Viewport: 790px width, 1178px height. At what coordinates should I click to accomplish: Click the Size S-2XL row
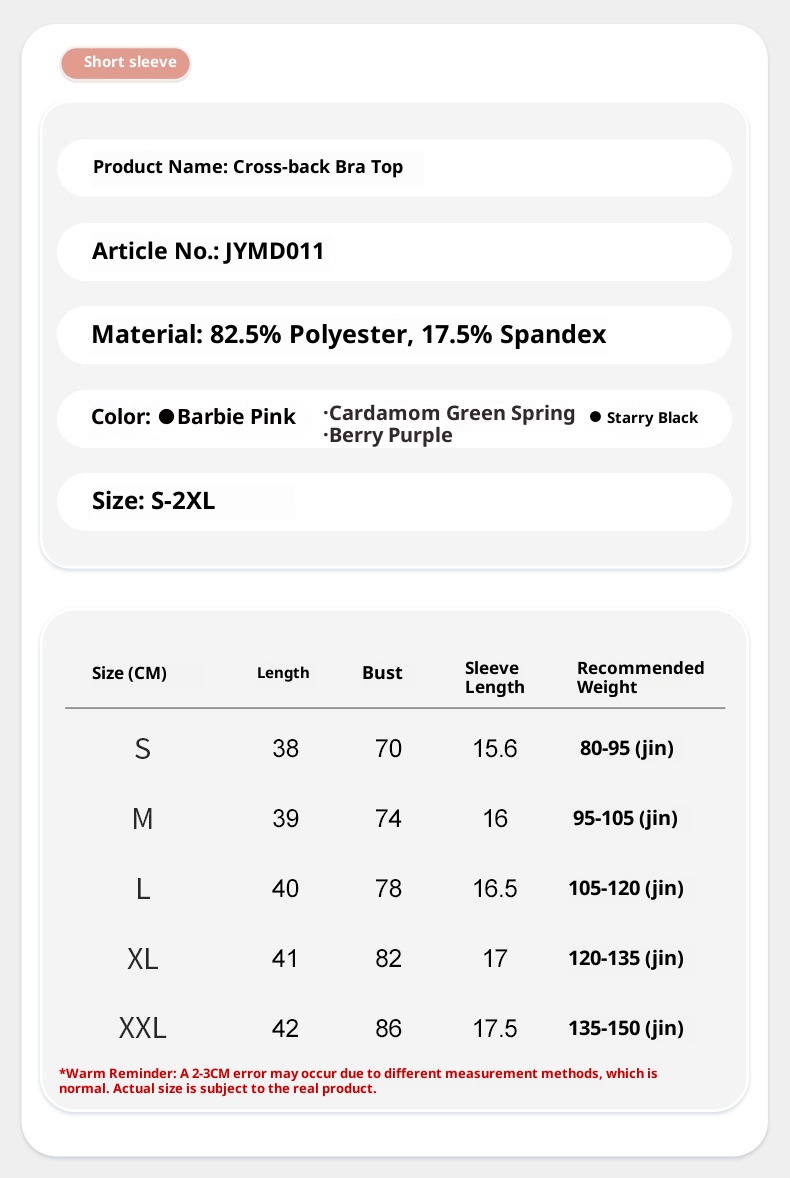[x=153, y=501]
